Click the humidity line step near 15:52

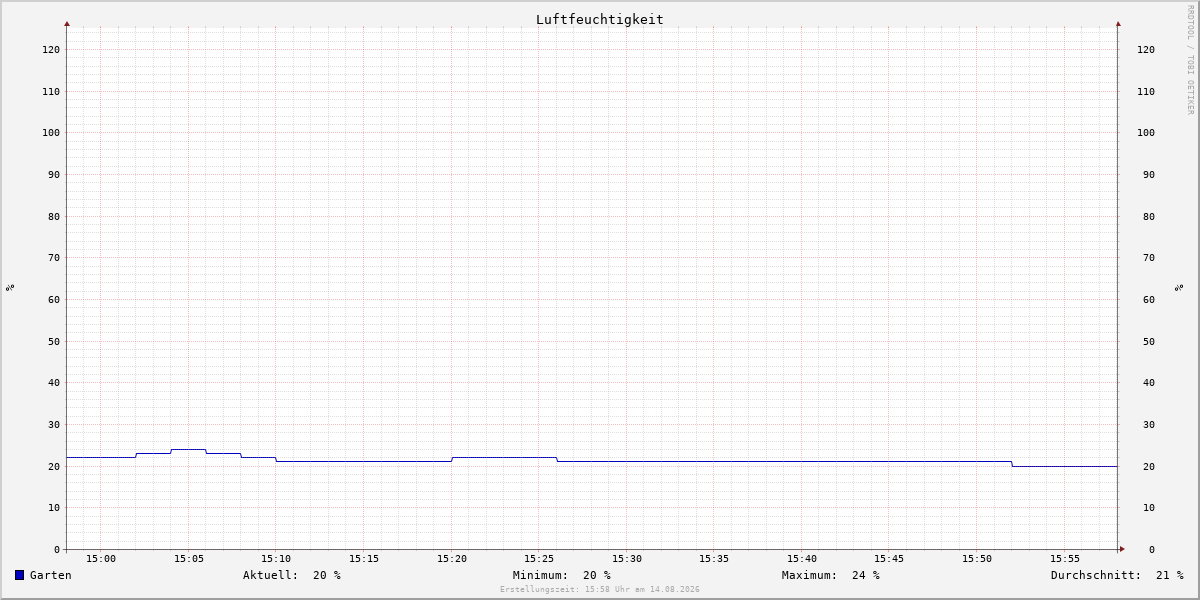coord(1012,464)
